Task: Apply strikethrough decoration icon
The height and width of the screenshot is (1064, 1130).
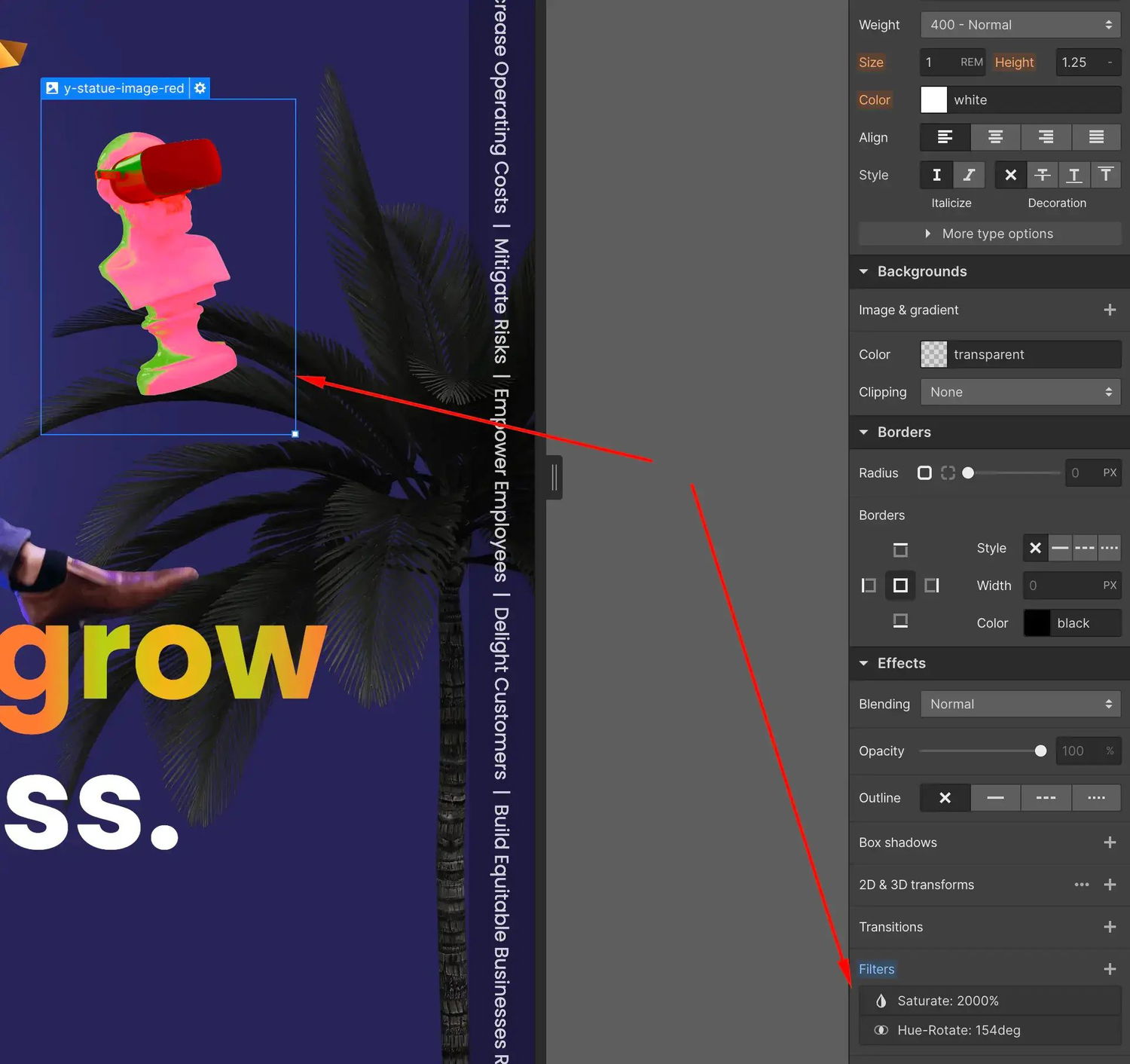Action: (1043, 175)
